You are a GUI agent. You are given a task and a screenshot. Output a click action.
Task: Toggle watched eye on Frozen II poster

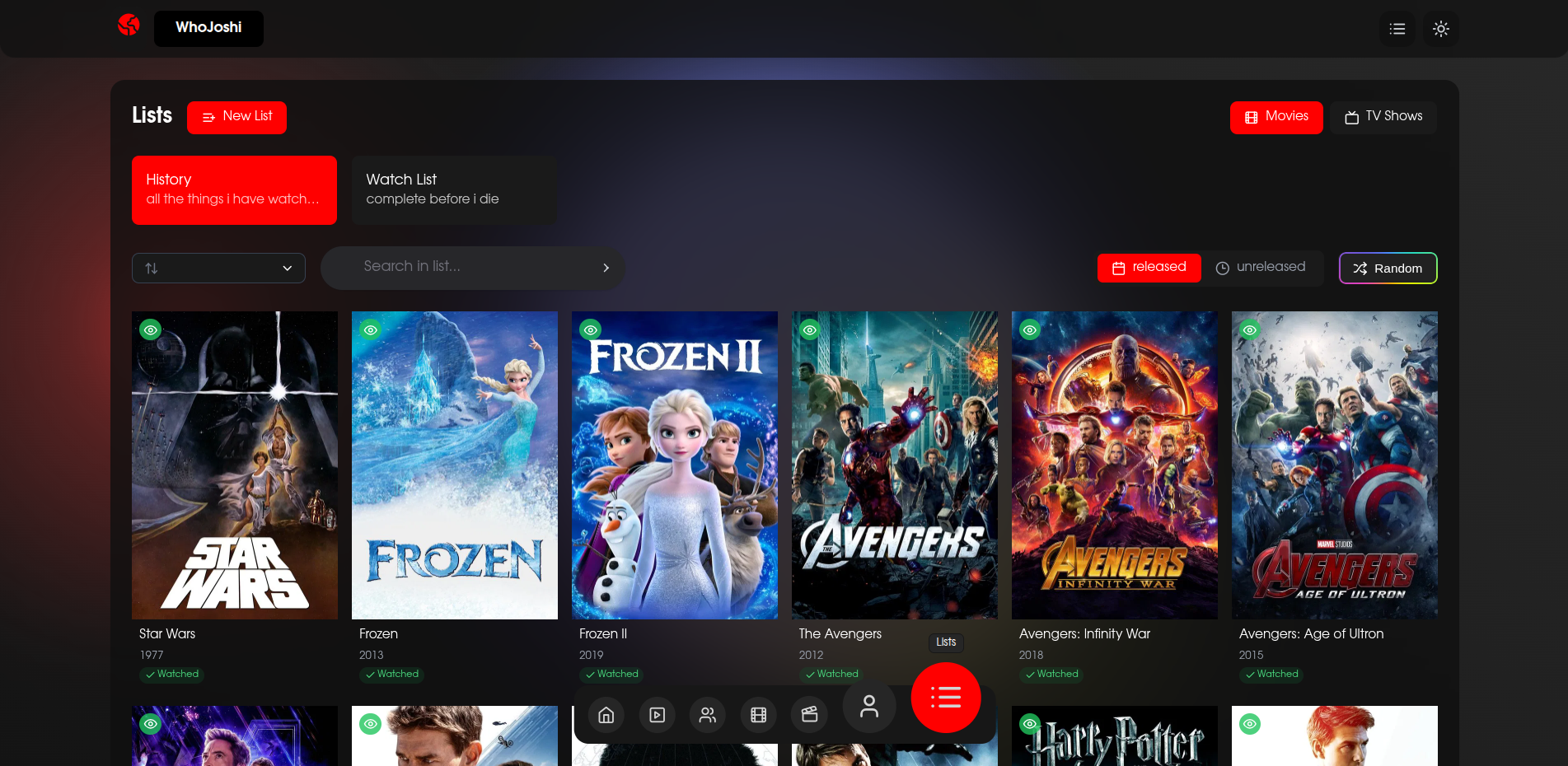point(591,330)
